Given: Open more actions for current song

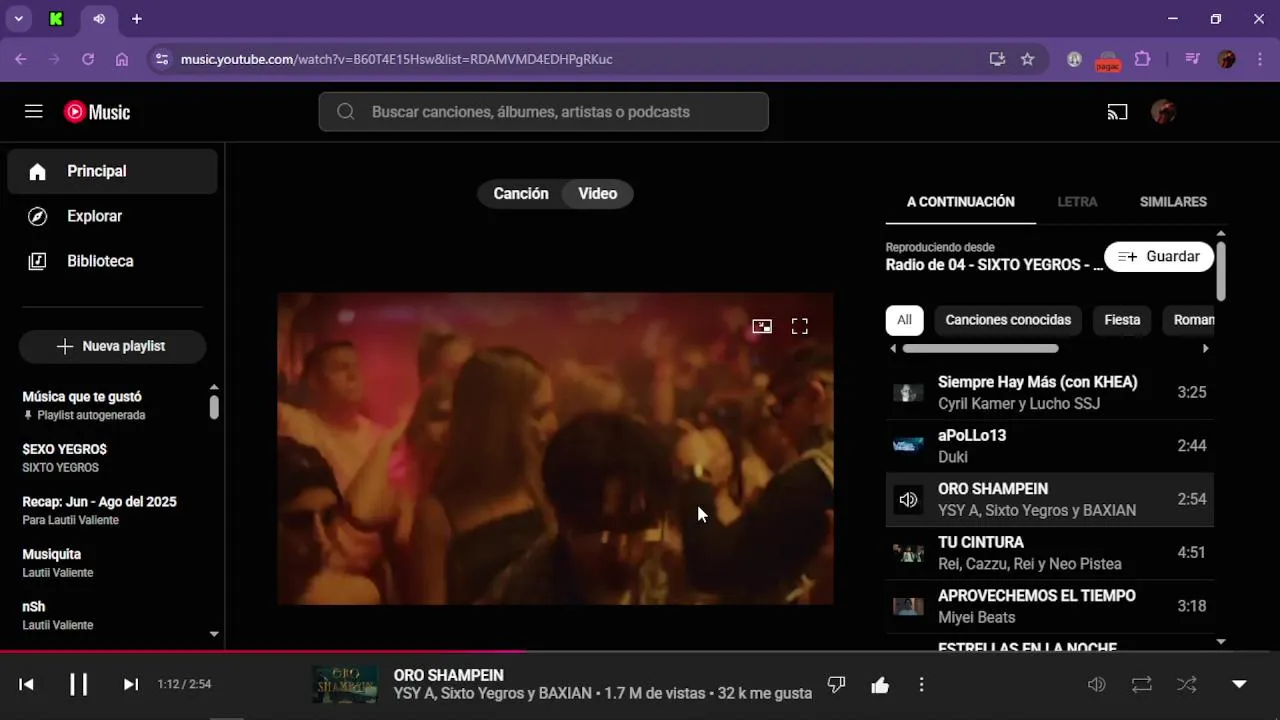Looking at the screenshot, I should [x=921, y=685].
